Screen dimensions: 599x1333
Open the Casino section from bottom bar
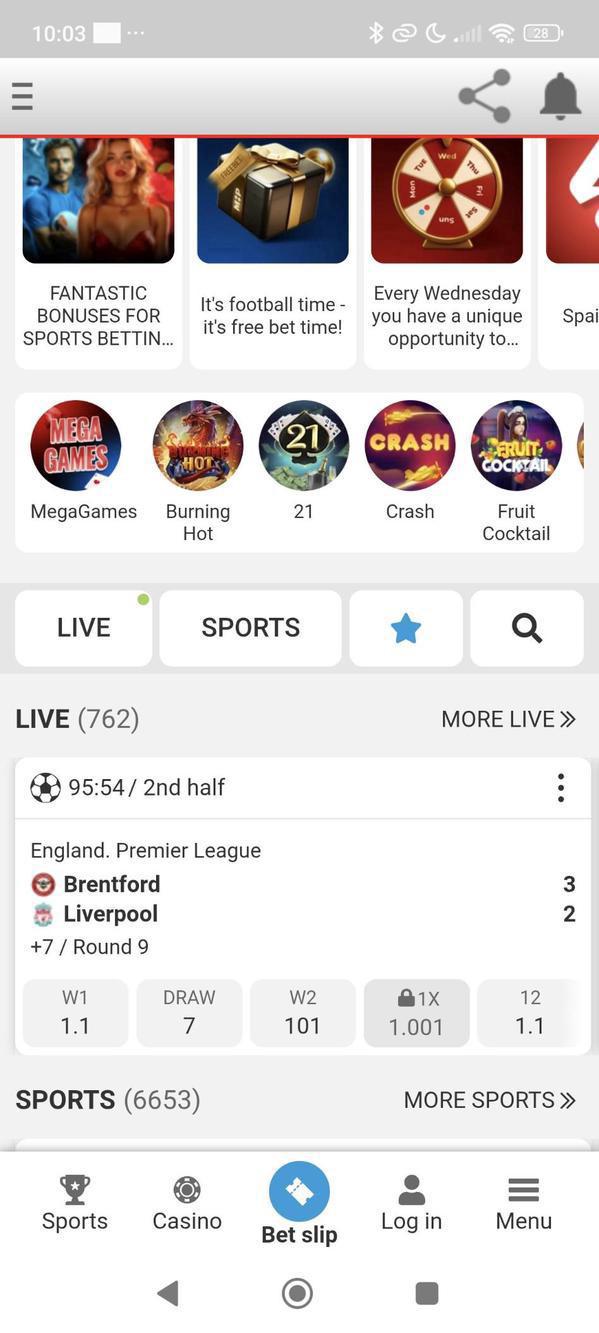click(186, 1190)
